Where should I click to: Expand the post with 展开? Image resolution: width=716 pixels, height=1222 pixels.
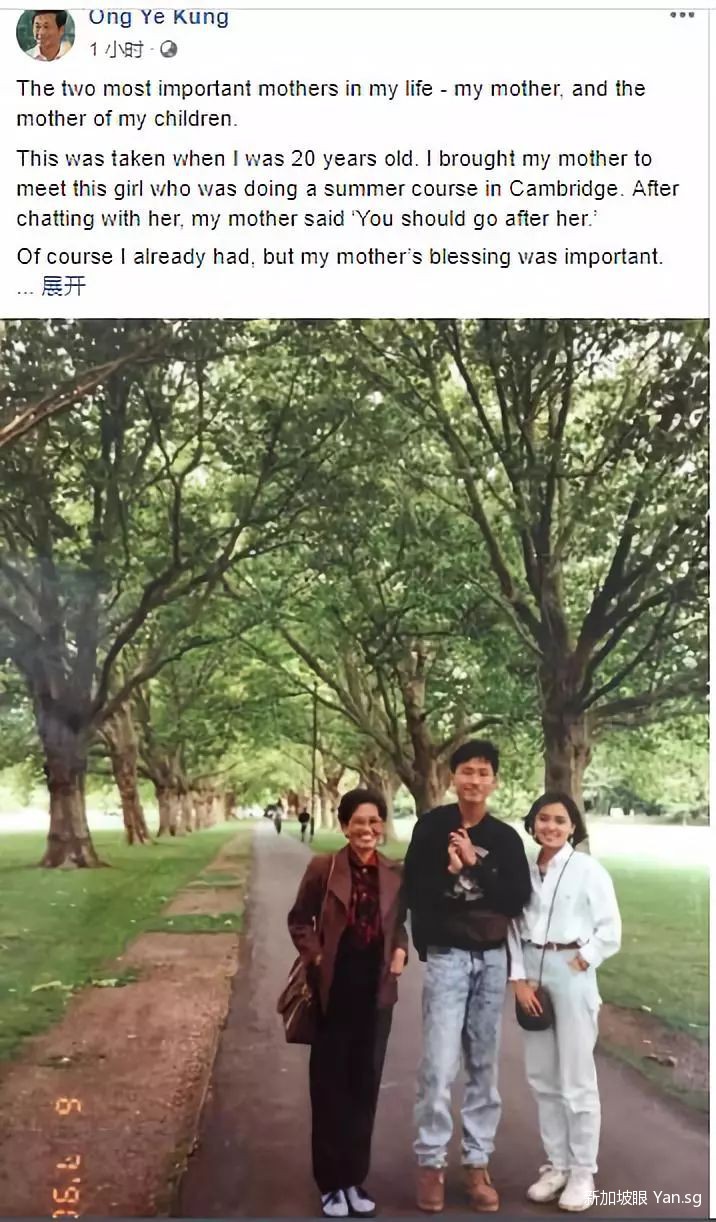pyautogui.click(x=63, y=287)
